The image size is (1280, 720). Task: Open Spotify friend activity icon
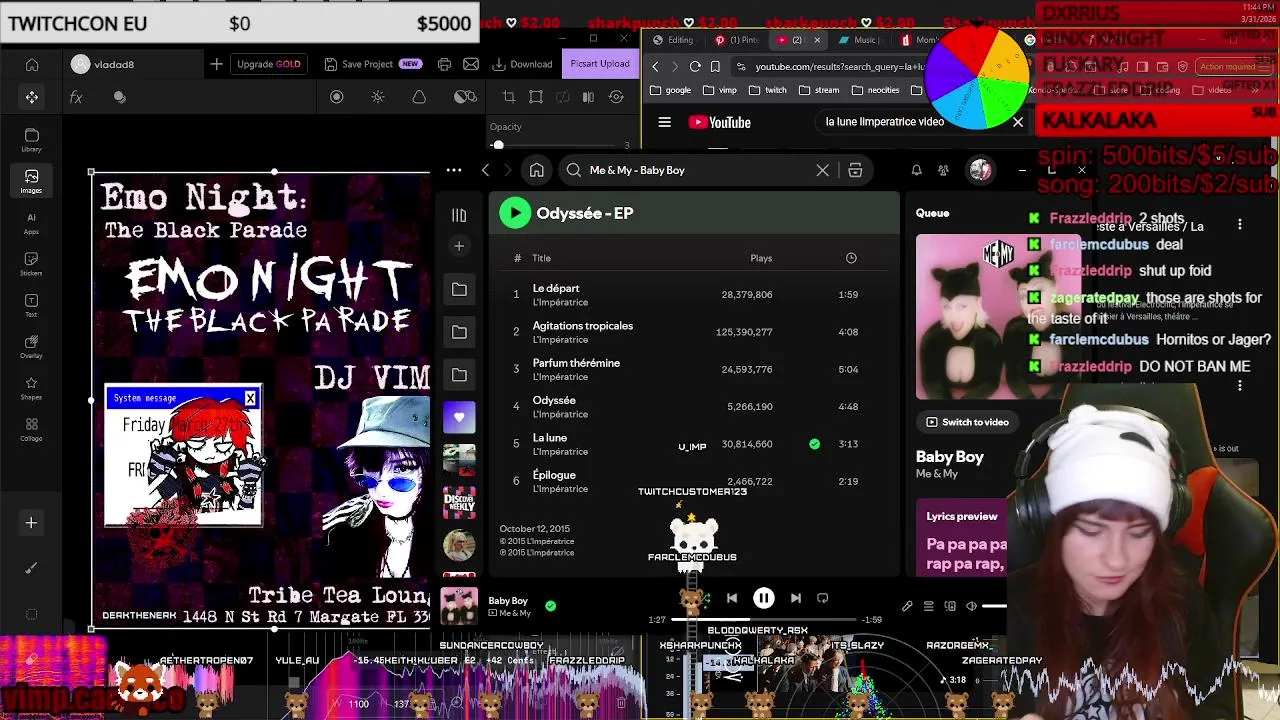coord(943,170)
